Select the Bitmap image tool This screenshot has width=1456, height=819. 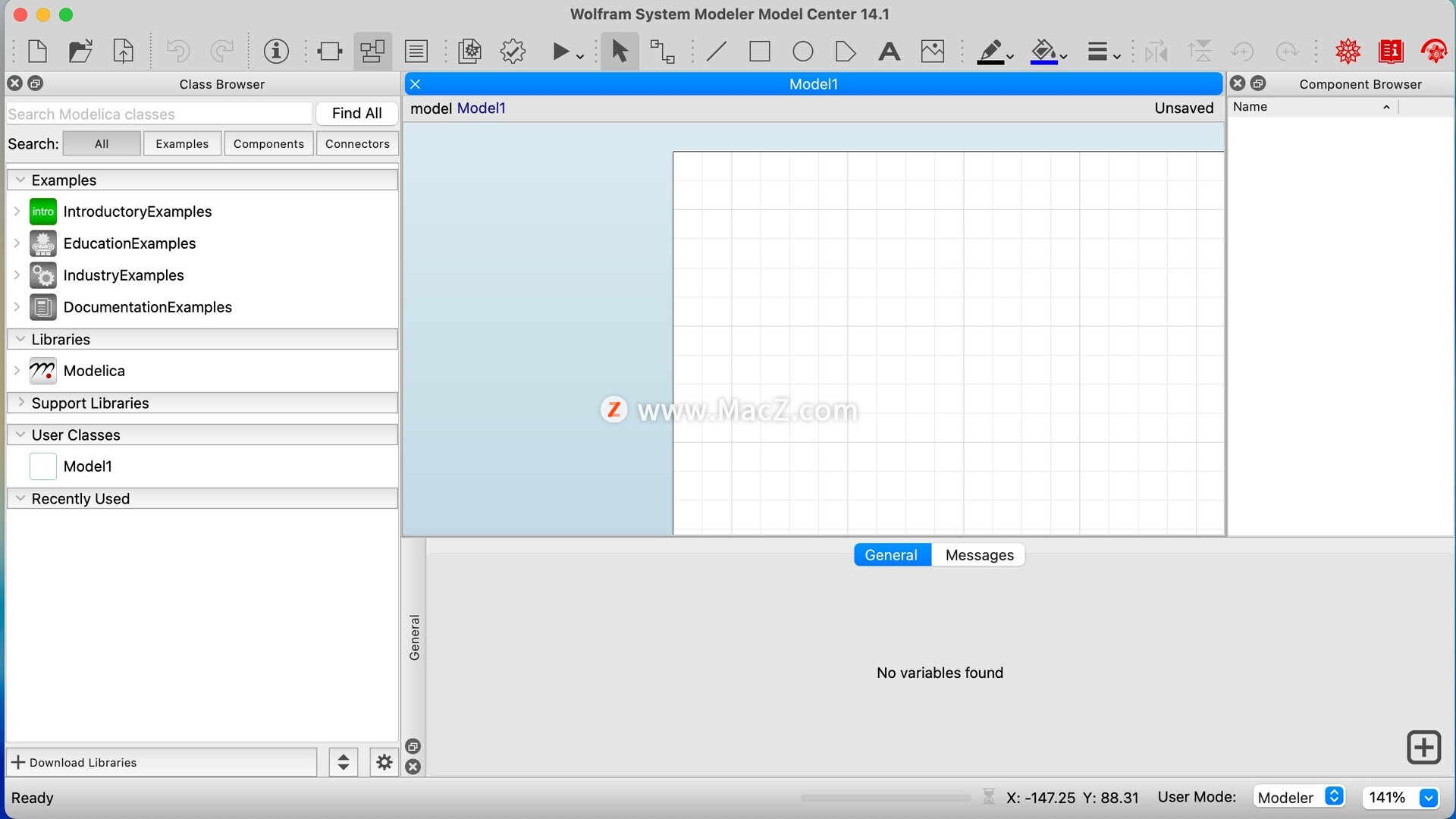[933, 52]
